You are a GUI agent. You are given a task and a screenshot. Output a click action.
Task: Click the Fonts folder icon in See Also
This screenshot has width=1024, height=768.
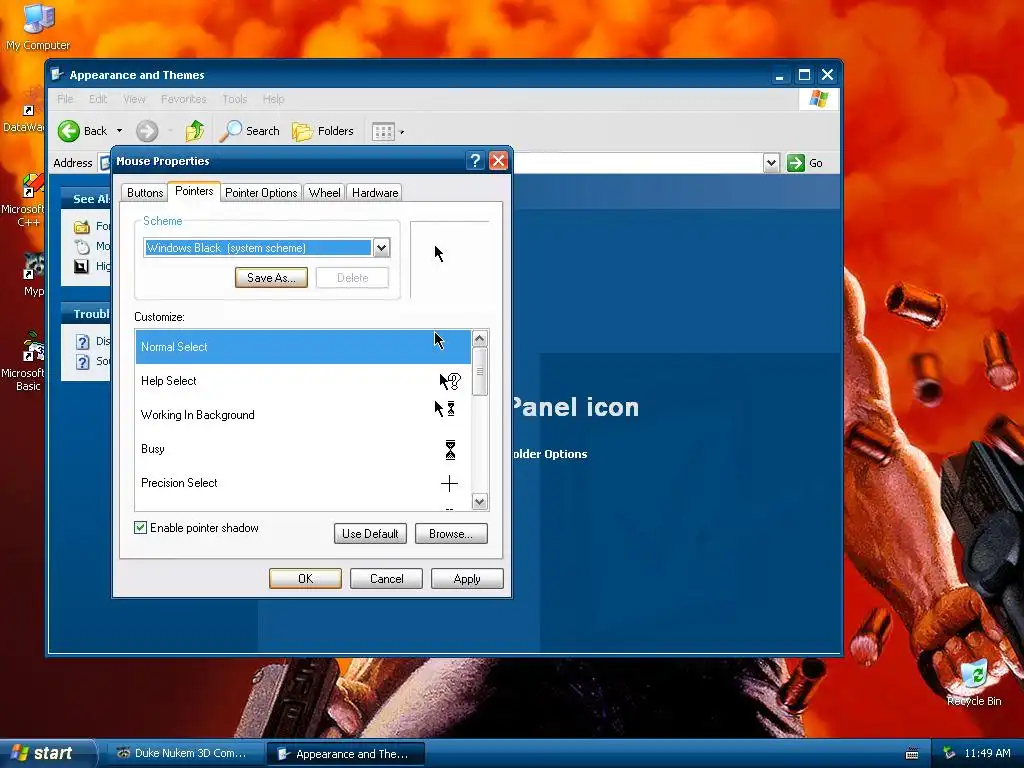point(82,227)
